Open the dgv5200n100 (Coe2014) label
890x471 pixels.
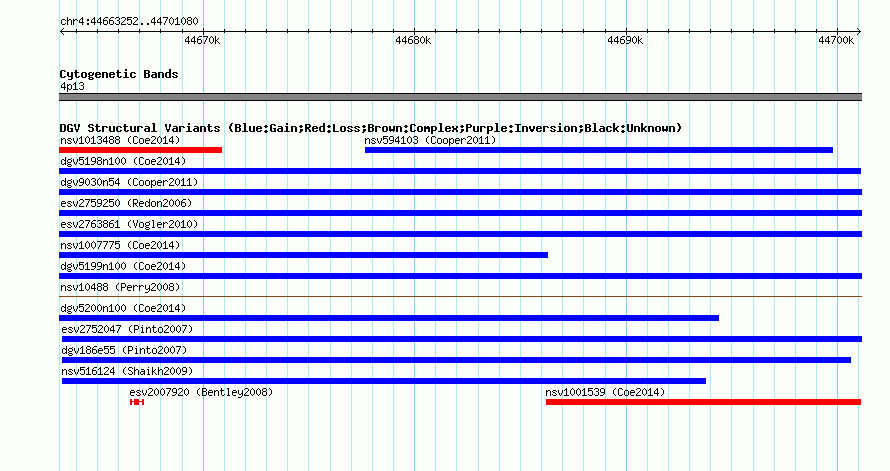[123, 308]
